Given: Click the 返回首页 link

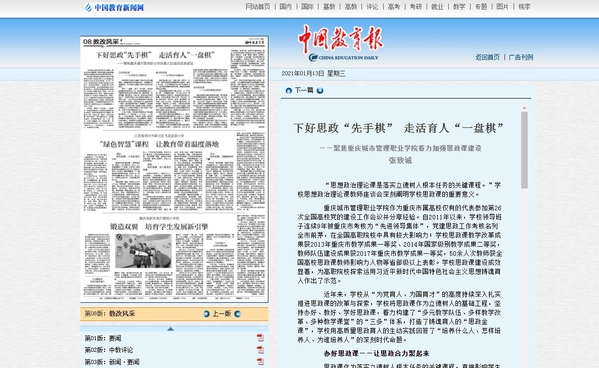Looking at the screenshot, I should (x=487, y=57).
